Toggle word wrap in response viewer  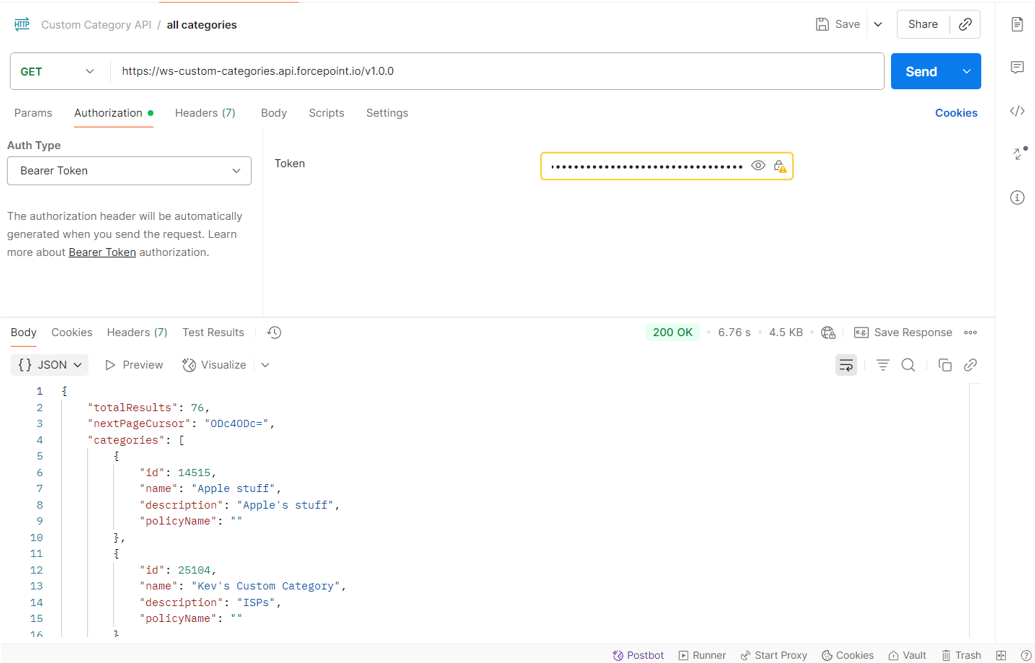pyautogui.click(x=846, y=365)
